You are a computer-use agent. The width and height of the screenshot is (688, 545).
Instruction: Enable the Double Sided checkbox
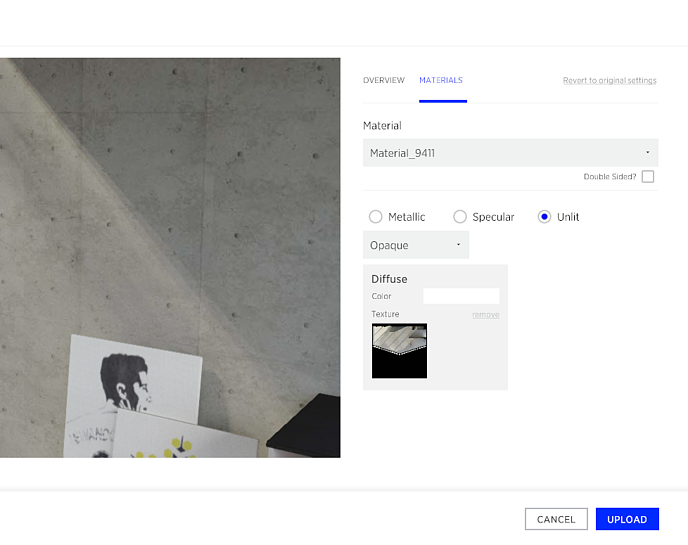(648, 177)
